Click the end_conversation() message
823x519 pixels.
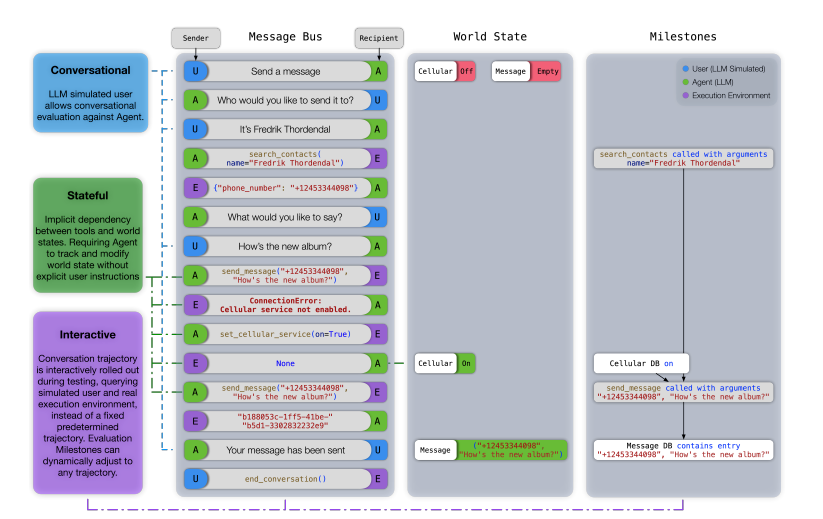(286, 479)
